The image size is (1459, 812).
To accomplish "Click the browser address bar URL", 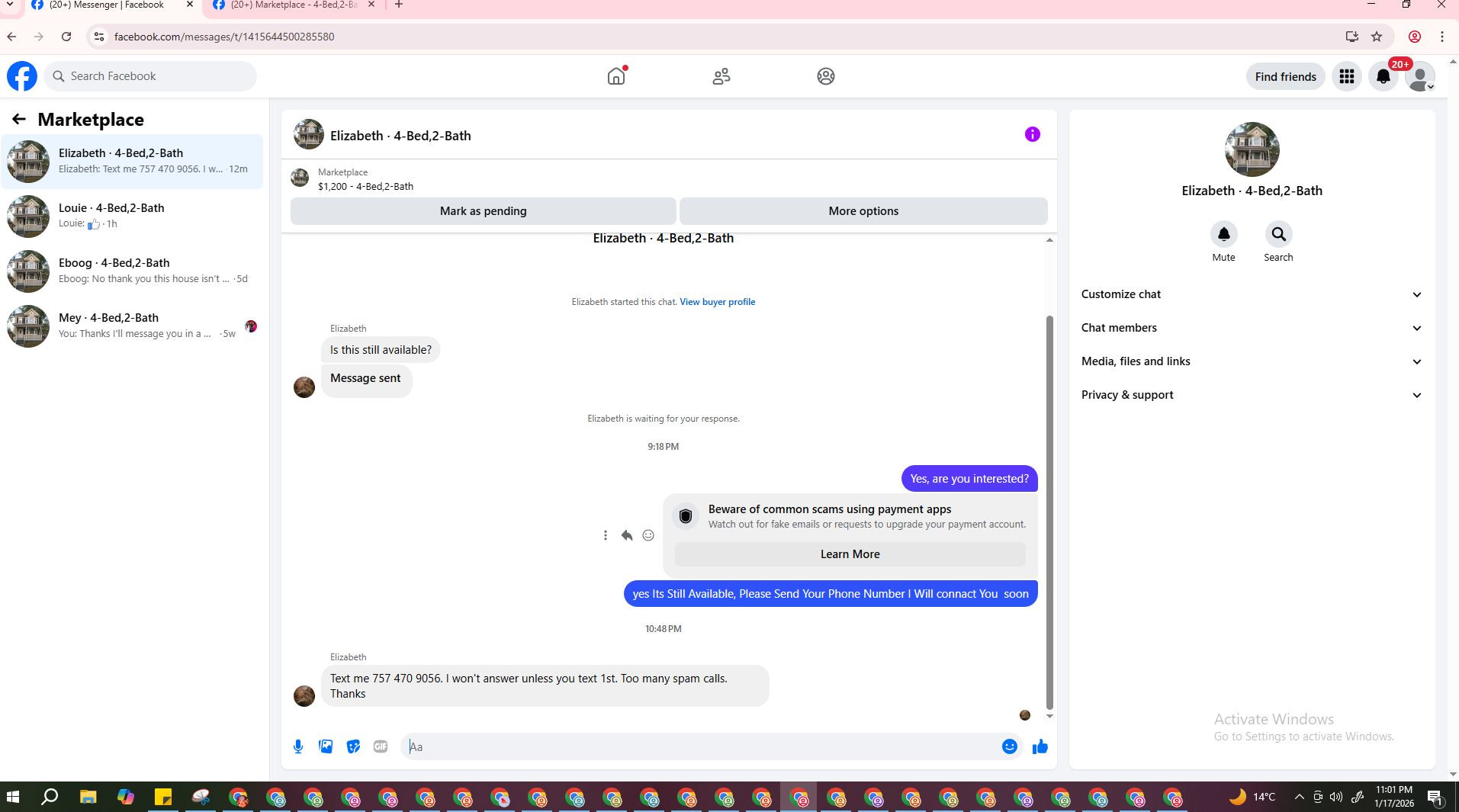I will 224,37.
